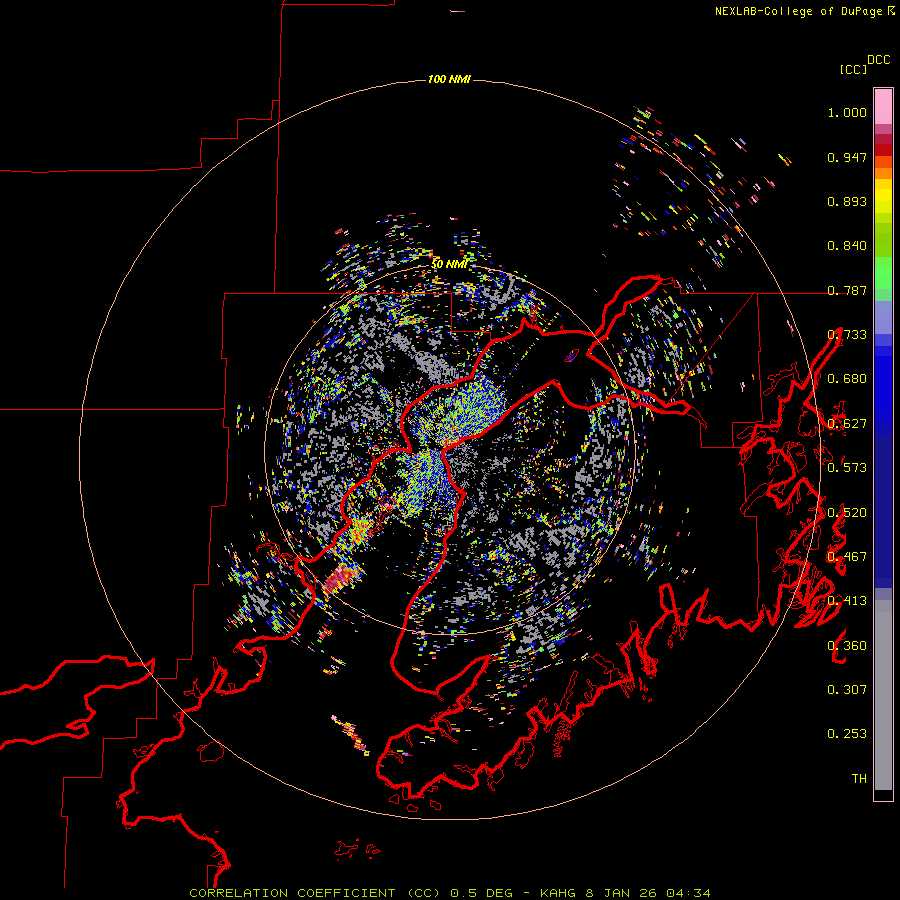Click the 0.360 color scale value
The height and width of the screenshot is (900, 900).
[847, 646]
